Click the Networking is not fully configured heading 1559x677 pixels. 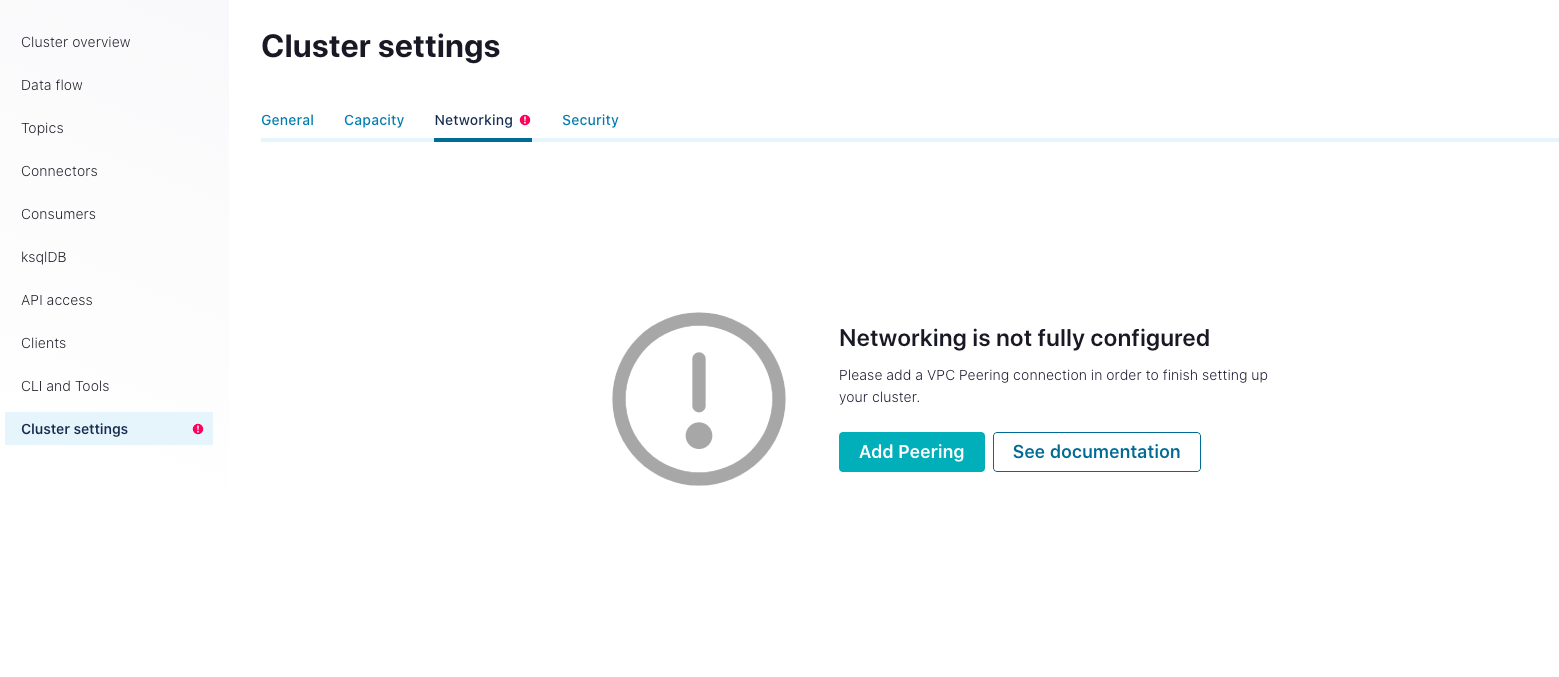pyautogui.click(x=1024, y=338)
